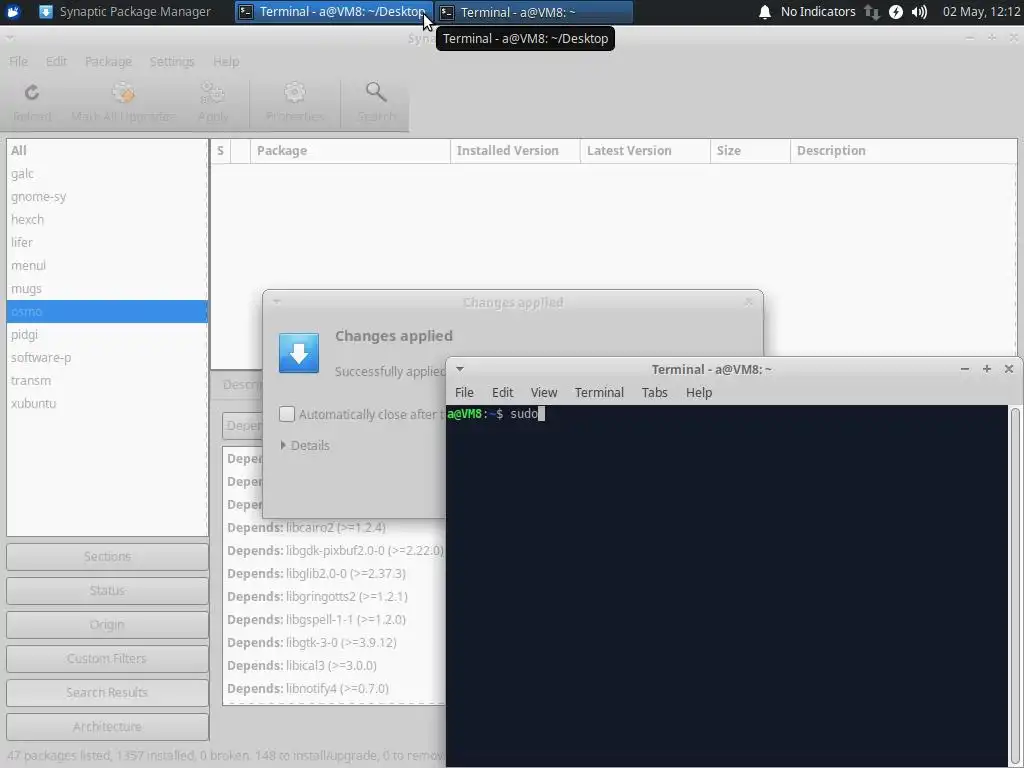Click the Synaptic Package Manager taskbar icon
Image resolution: width=1024 pixels, height=768 pixels.
click(x=46, y=12)
